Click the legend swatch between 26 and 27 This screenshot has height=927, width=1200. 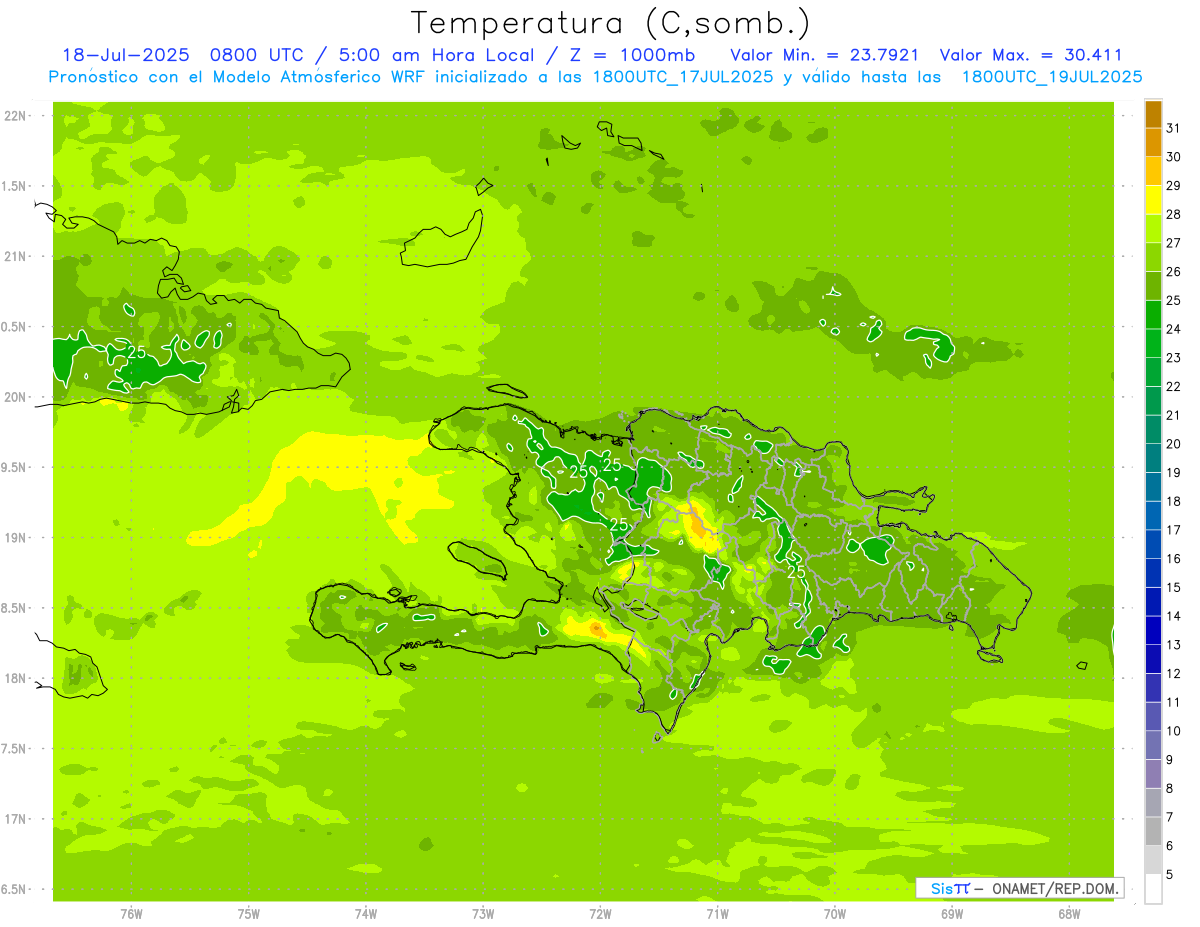(1153, 257)
